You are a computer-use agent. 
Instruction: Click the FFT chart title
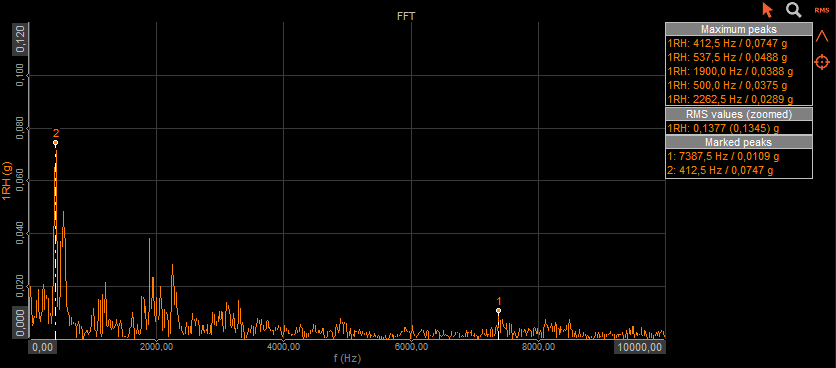406,17
